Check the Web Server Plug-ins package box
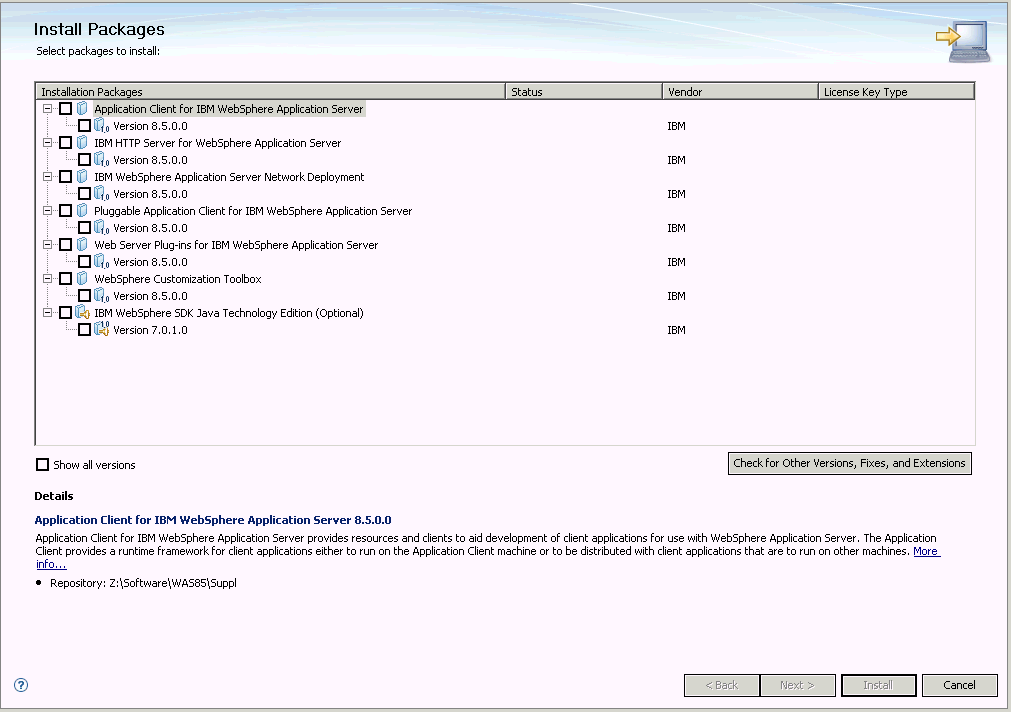 65,245
